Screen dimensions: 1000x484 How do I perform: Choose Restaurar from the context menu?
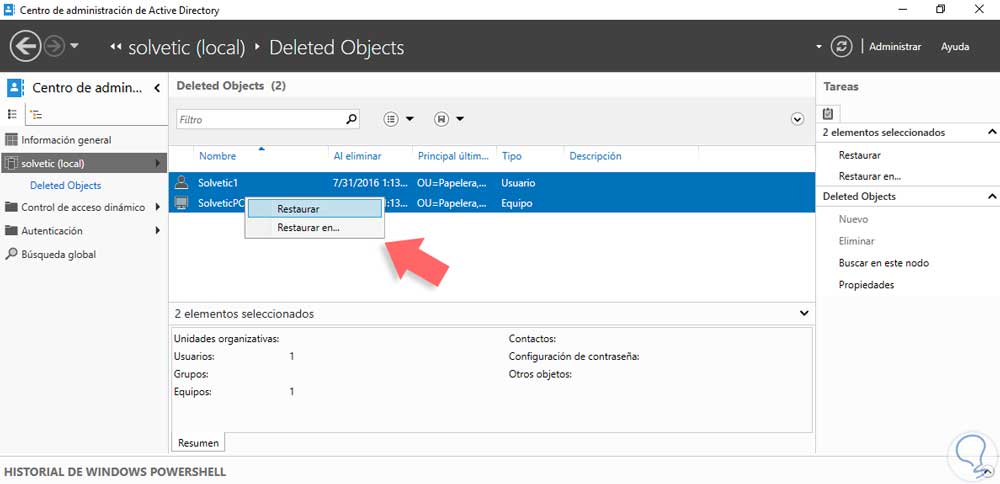pos(298,209)
